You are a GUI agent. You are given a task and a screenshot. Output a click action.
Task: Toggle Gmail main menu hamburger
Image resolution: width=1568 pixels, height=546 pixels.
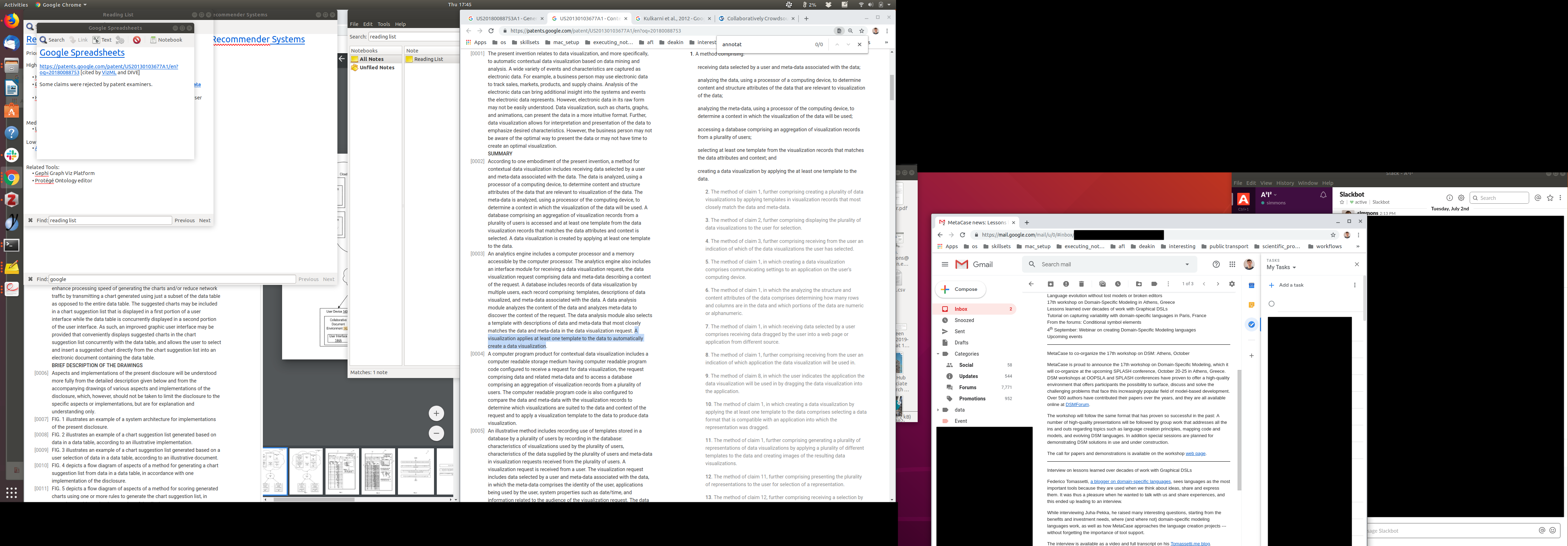(945, 264)
